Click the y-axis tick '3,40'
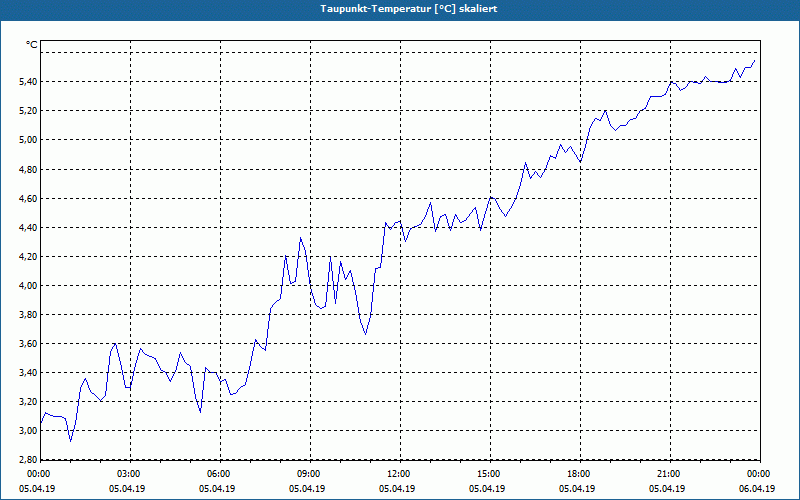Screen dimensions: 800x500 click(x=28, y=373)
